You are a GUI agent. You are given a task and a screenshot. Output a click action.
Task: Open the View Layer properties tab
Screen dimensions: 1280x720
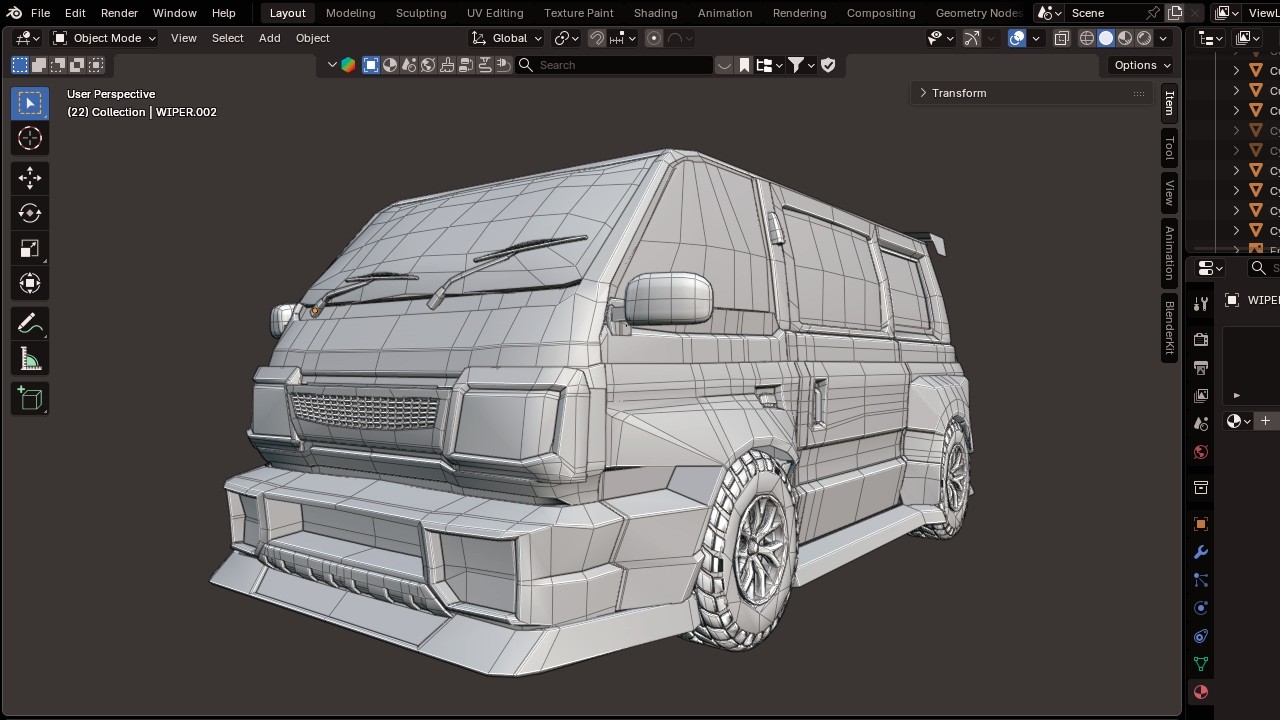(x=1201, y=396)
